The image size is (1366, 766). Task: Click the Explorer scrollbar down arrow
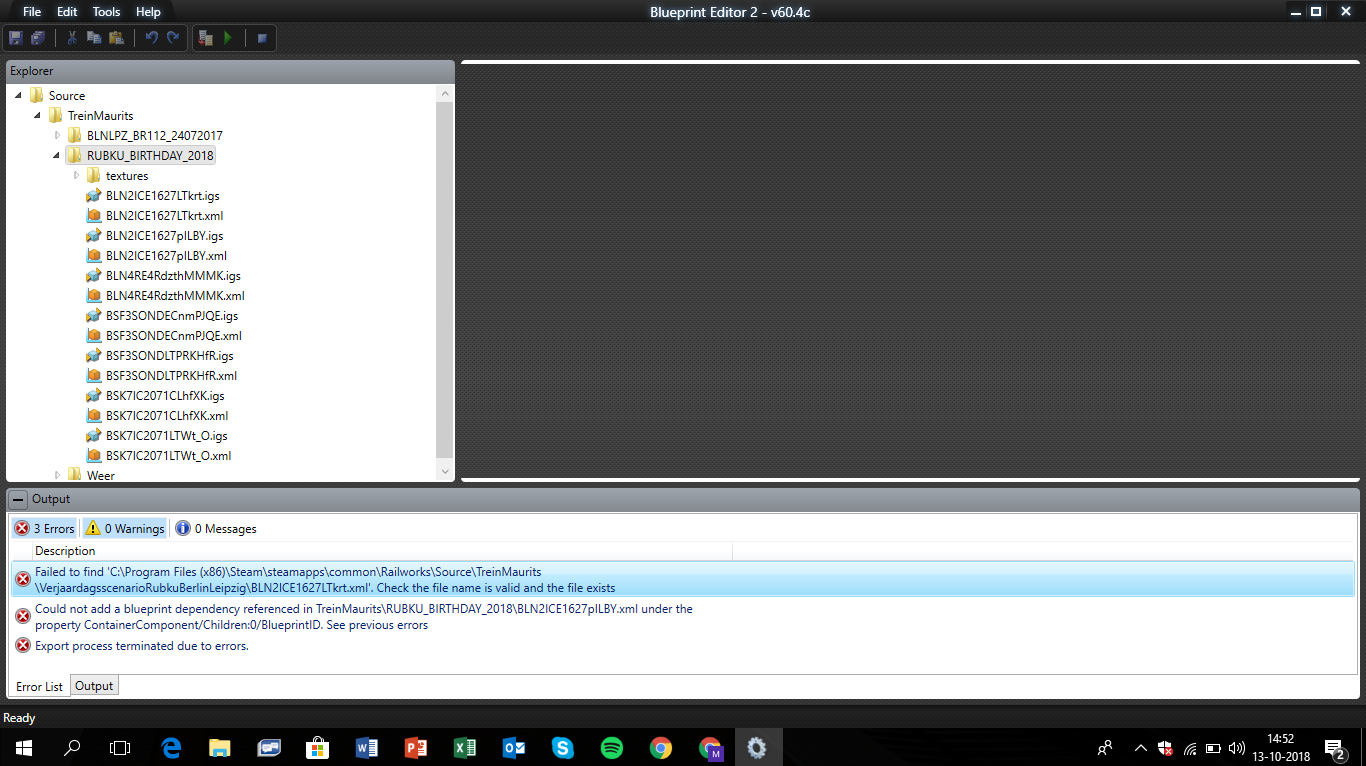click(x=445, y=471)
